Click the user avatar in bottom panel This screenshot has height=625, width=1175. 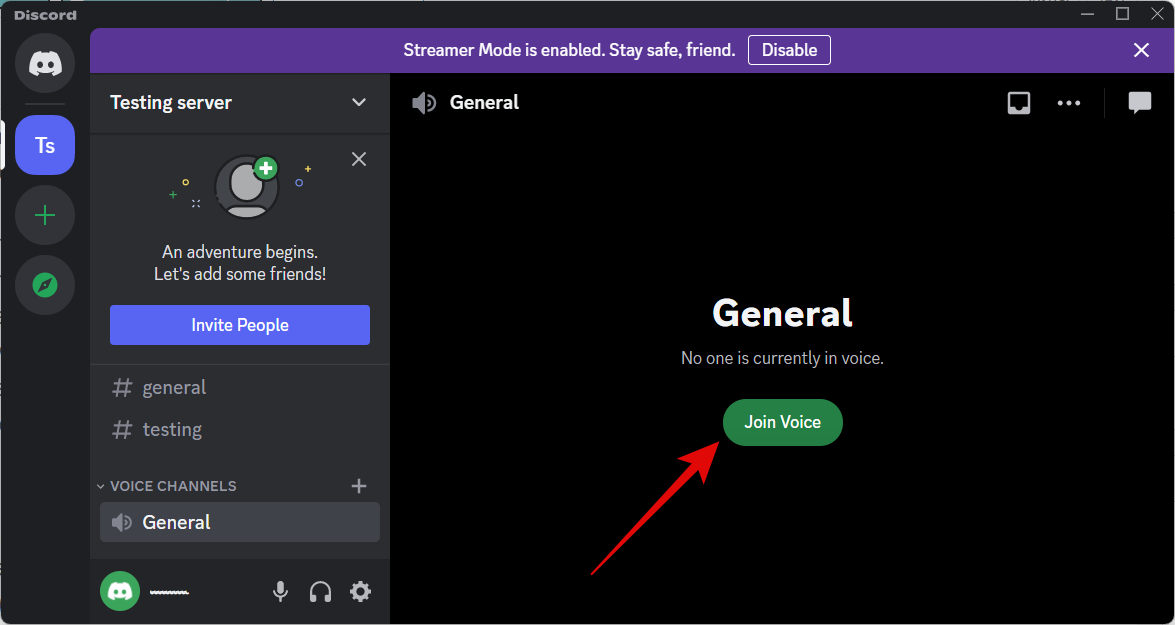120,591
